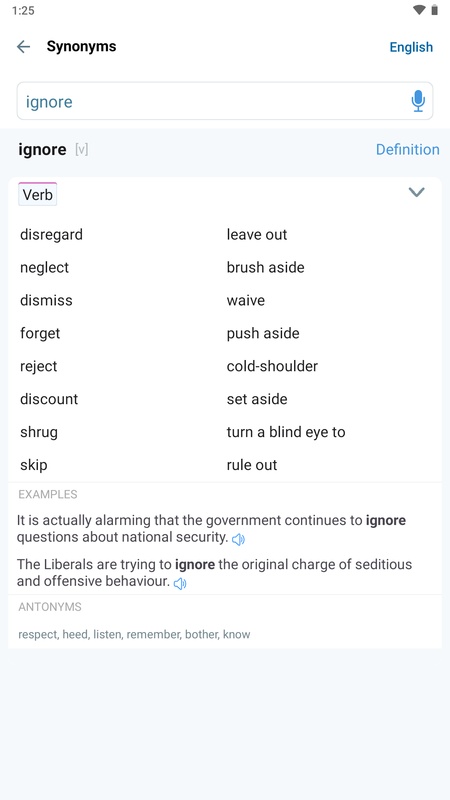Open synonym shrug

coord(39,433)
